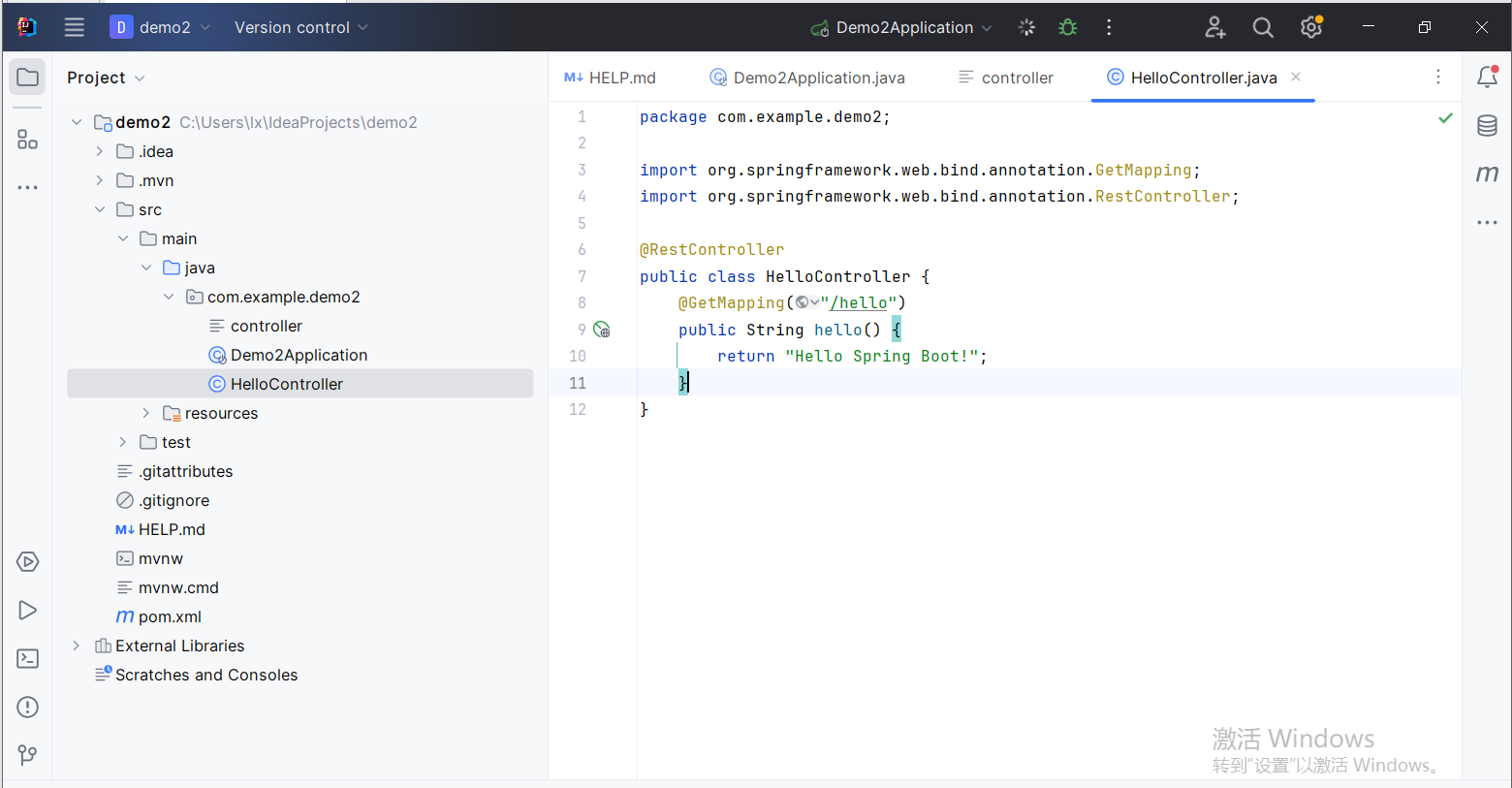Open the demo2 project dropdown
This screenshot has height=788, width=1512.
click(x=160, y=27)
